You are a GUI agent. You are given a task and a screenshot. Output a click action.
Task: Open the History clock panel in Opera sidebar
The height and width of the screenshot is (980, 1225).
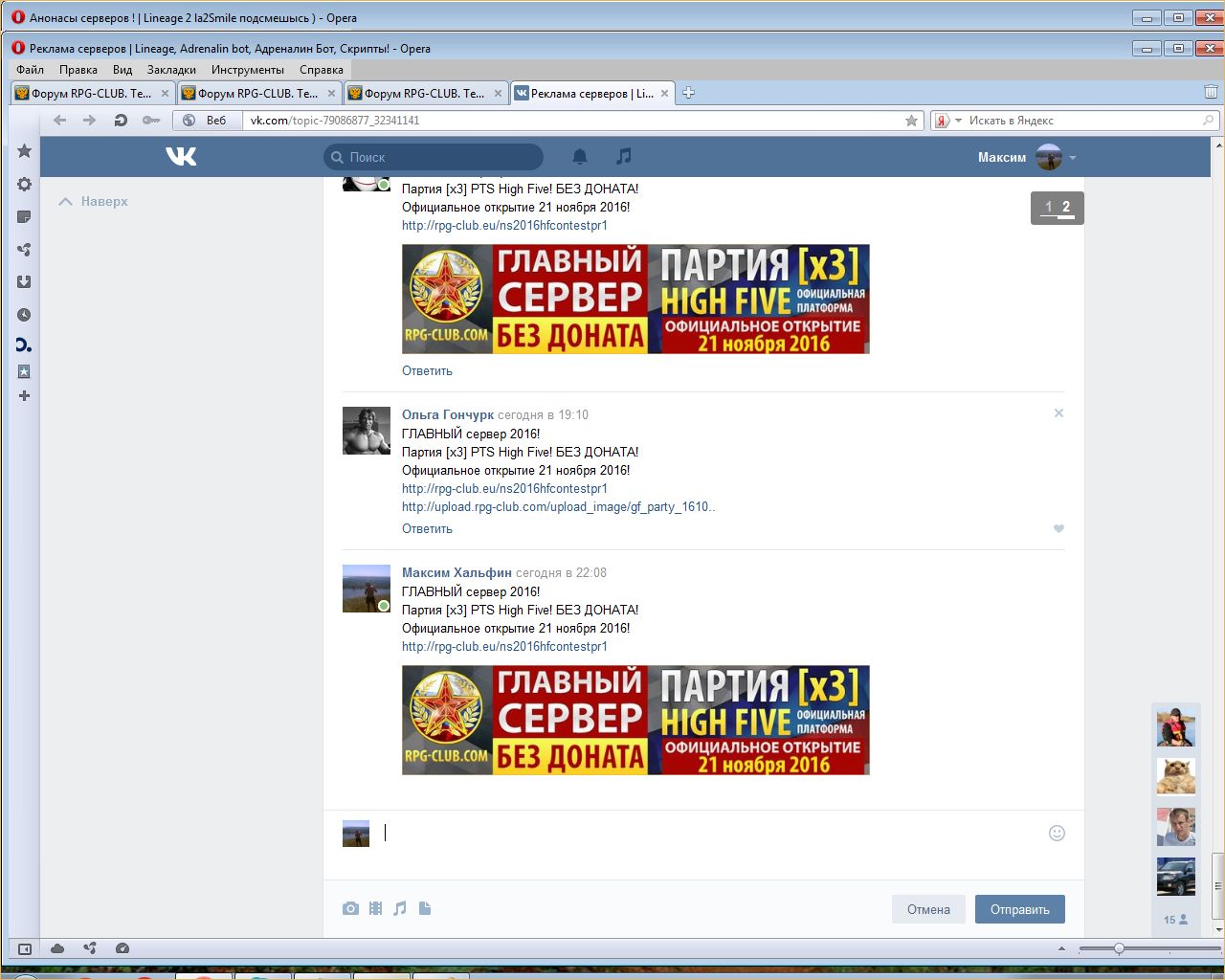(25, 315)
